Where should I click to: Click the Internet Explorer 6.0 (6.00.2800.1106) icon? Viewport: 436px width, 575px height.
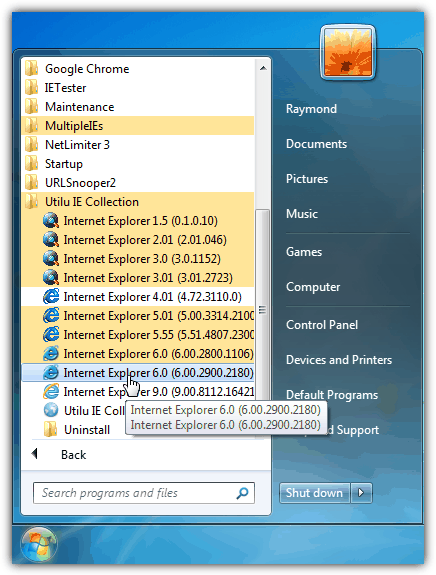(51, 354)
